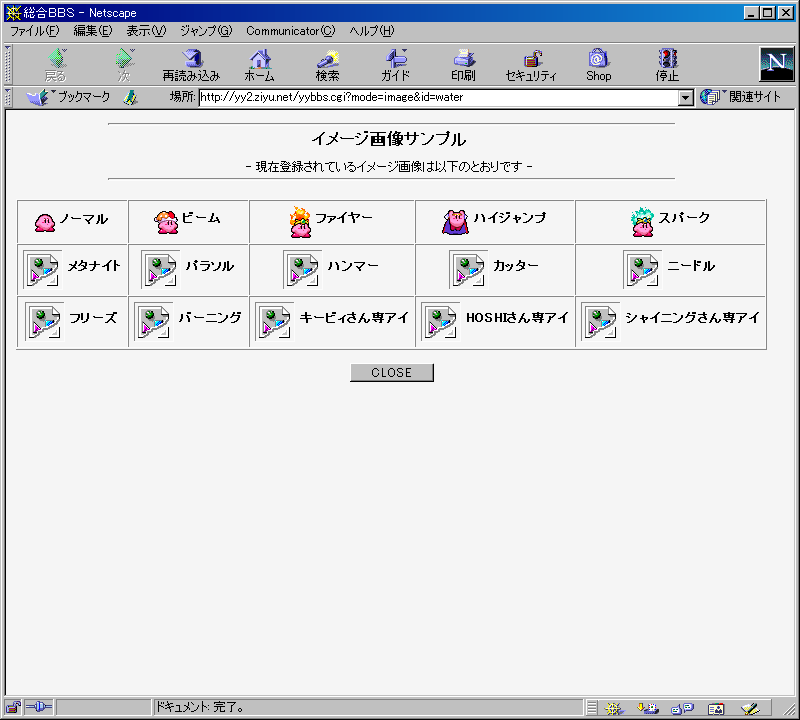Click the online connection status icon
800x720 pixels.
tap(39, 707)
